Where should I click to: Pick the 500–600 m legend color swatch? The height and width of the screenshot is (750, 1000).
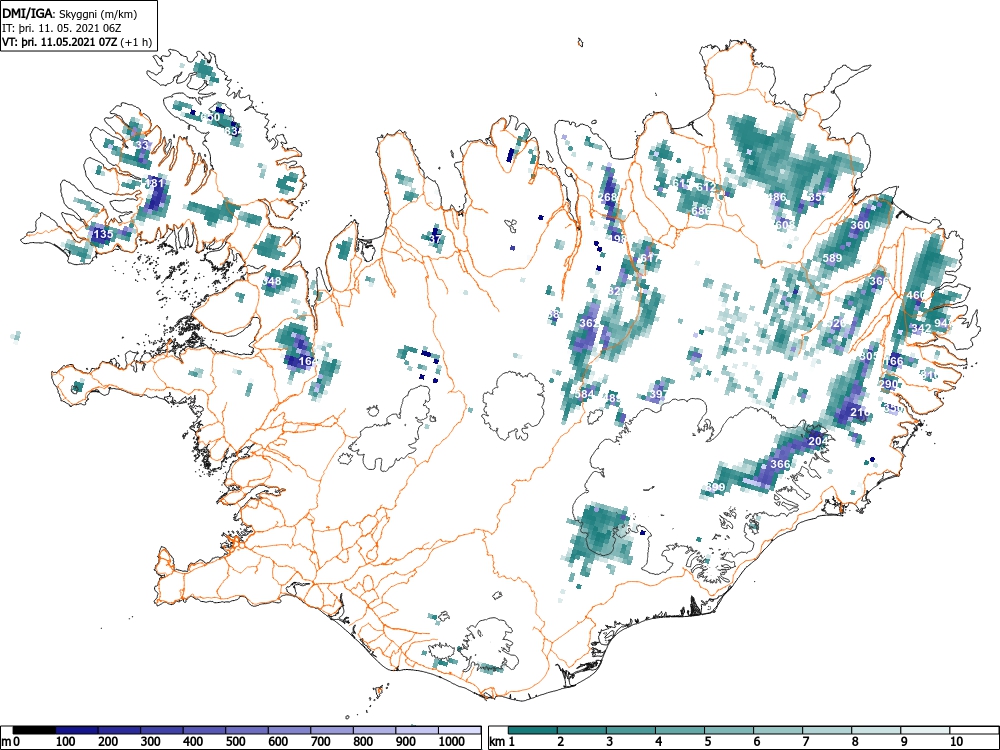point(247,730)
